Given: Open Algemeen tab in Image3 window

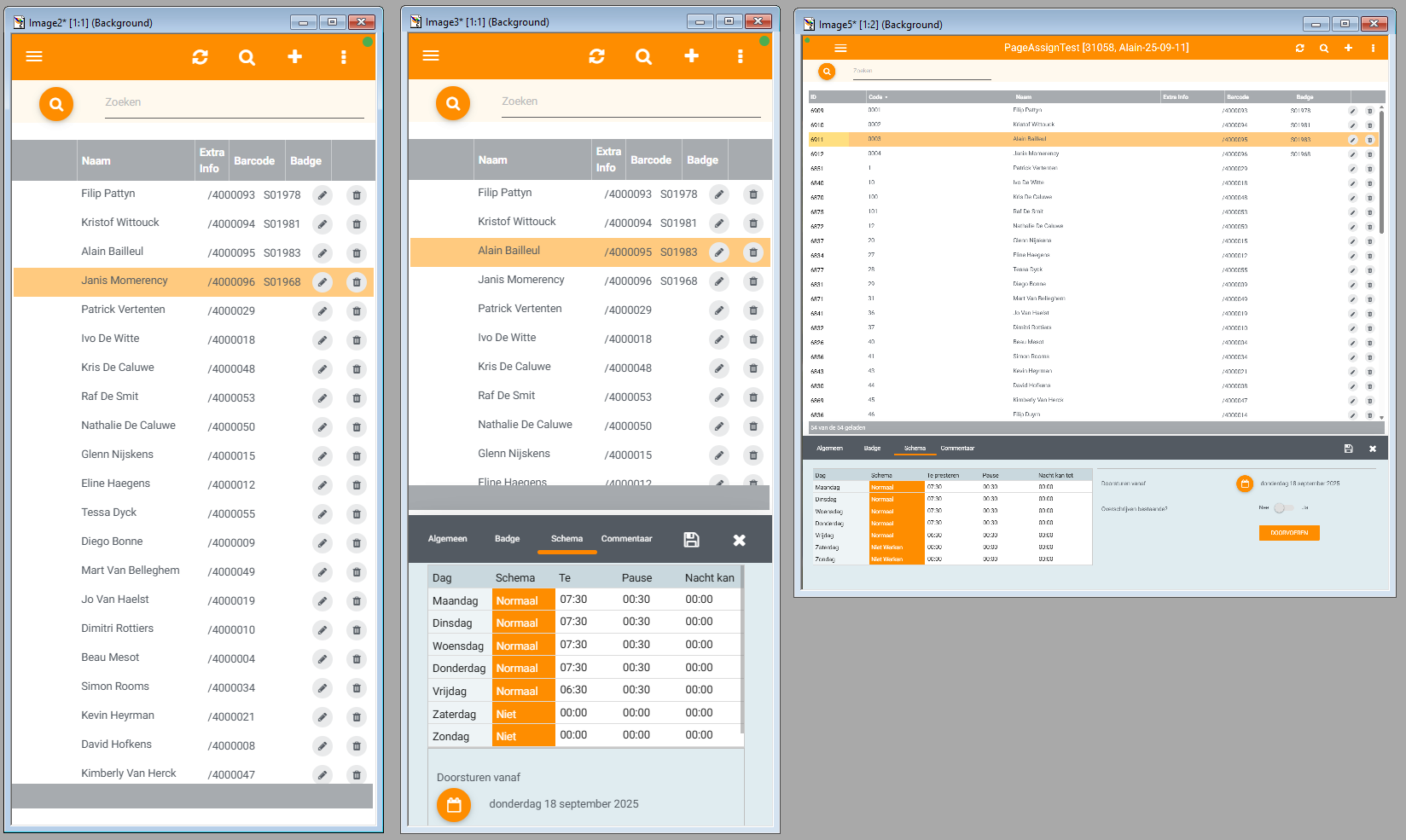Looking at the screenshot, I should tap(448, 539).
